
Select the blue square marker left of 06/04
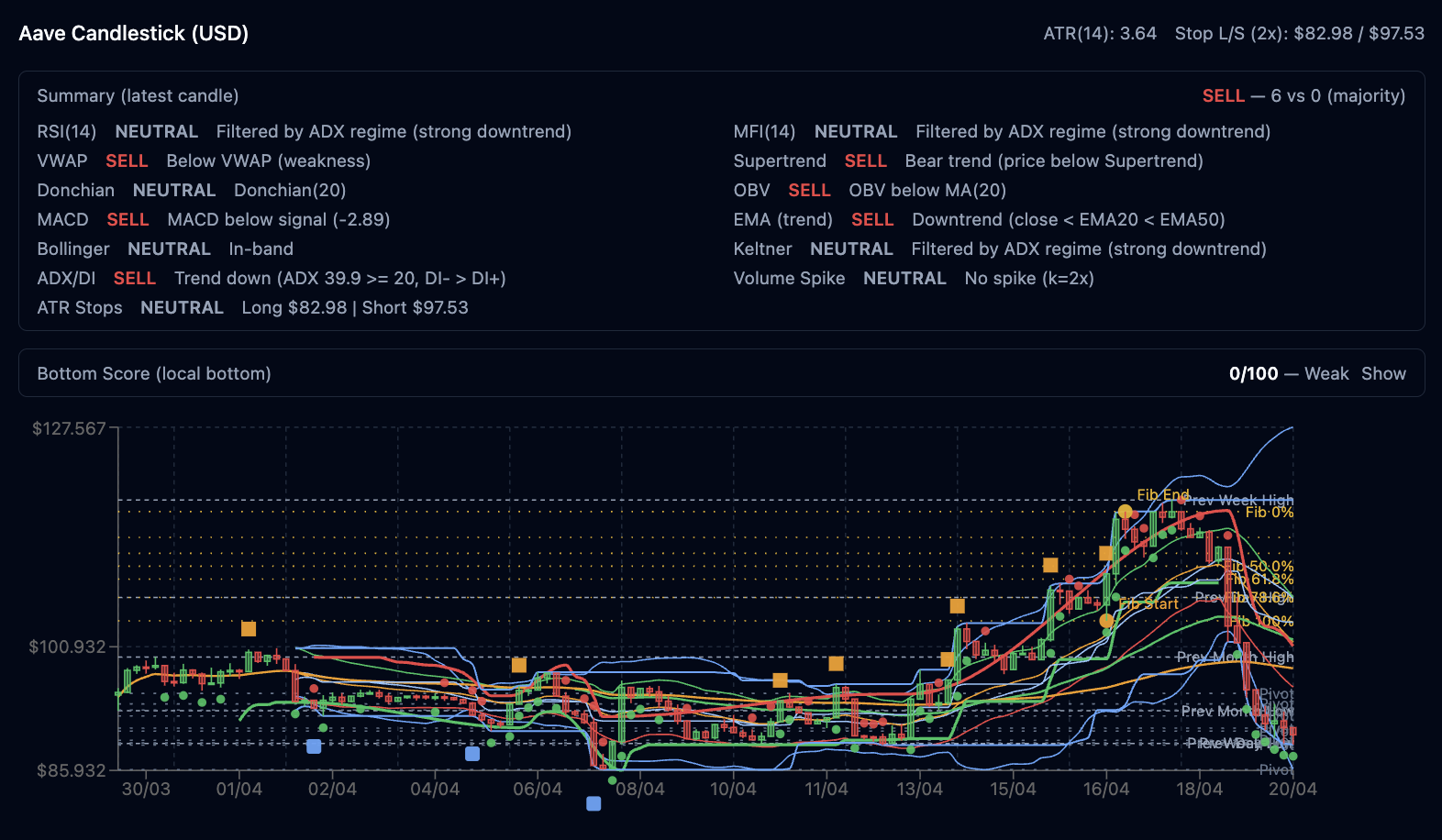pos(472,754)
